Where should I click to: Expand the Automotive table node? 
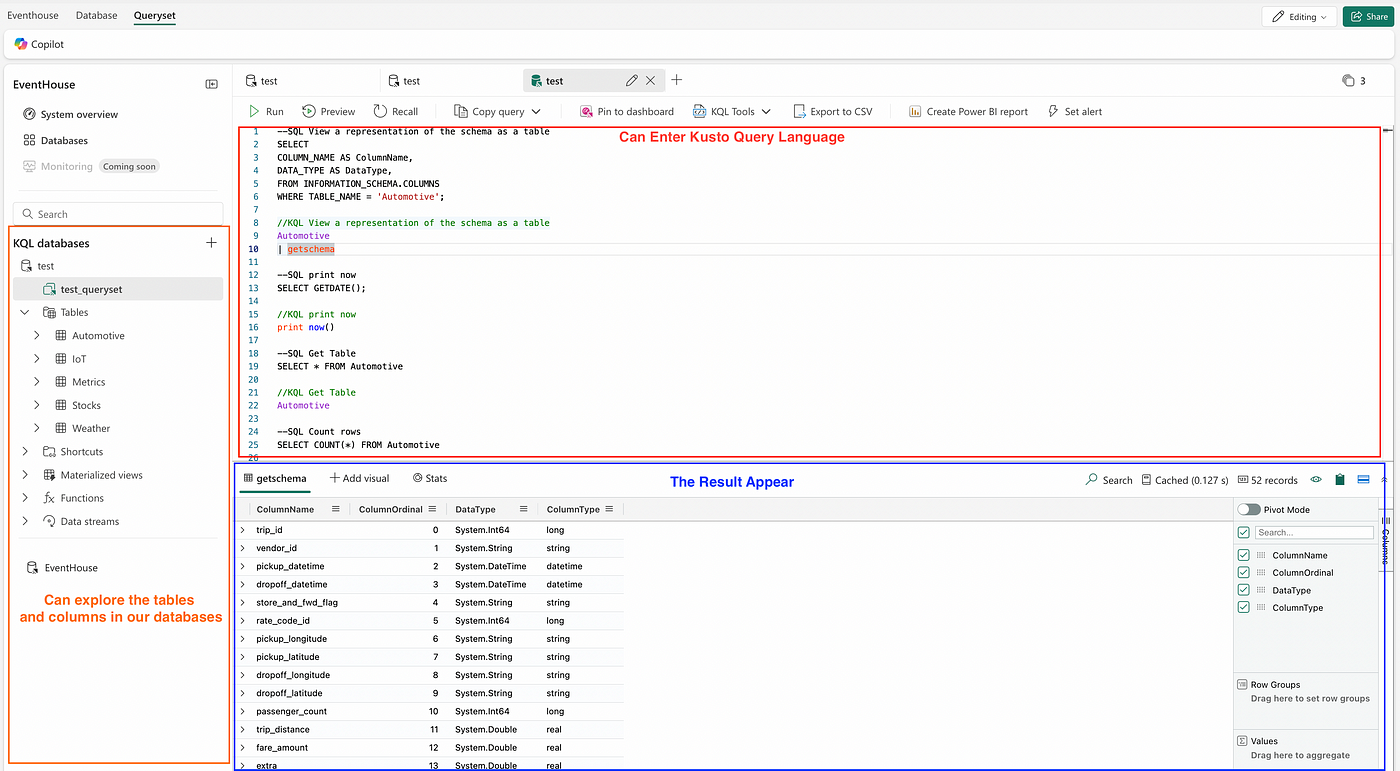pyautogui.click(x=37, y=335)
